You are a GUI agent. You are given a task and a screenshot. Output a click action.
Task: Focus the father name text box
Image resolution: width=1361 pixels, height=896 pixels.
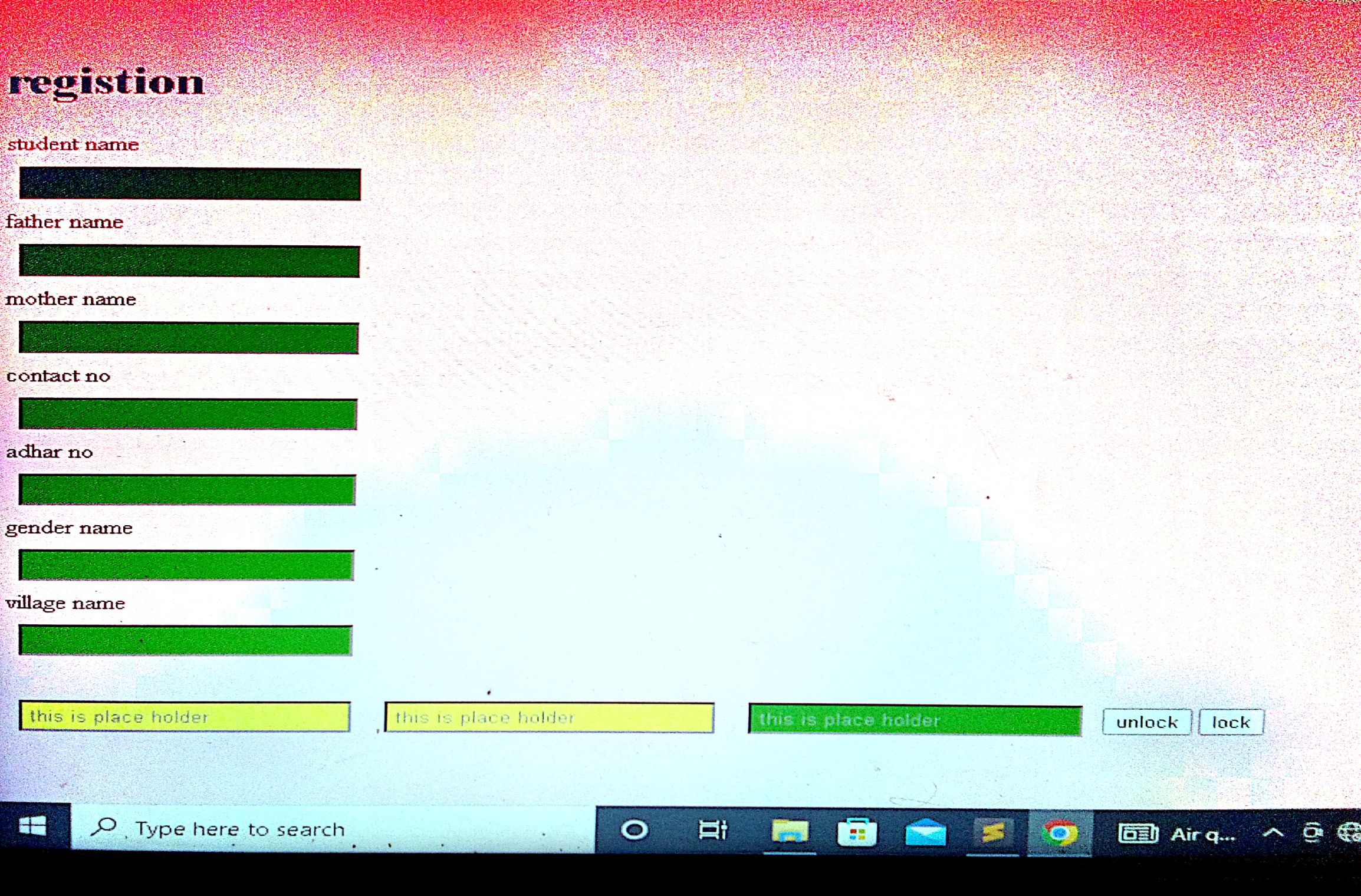tap(189, 261)
